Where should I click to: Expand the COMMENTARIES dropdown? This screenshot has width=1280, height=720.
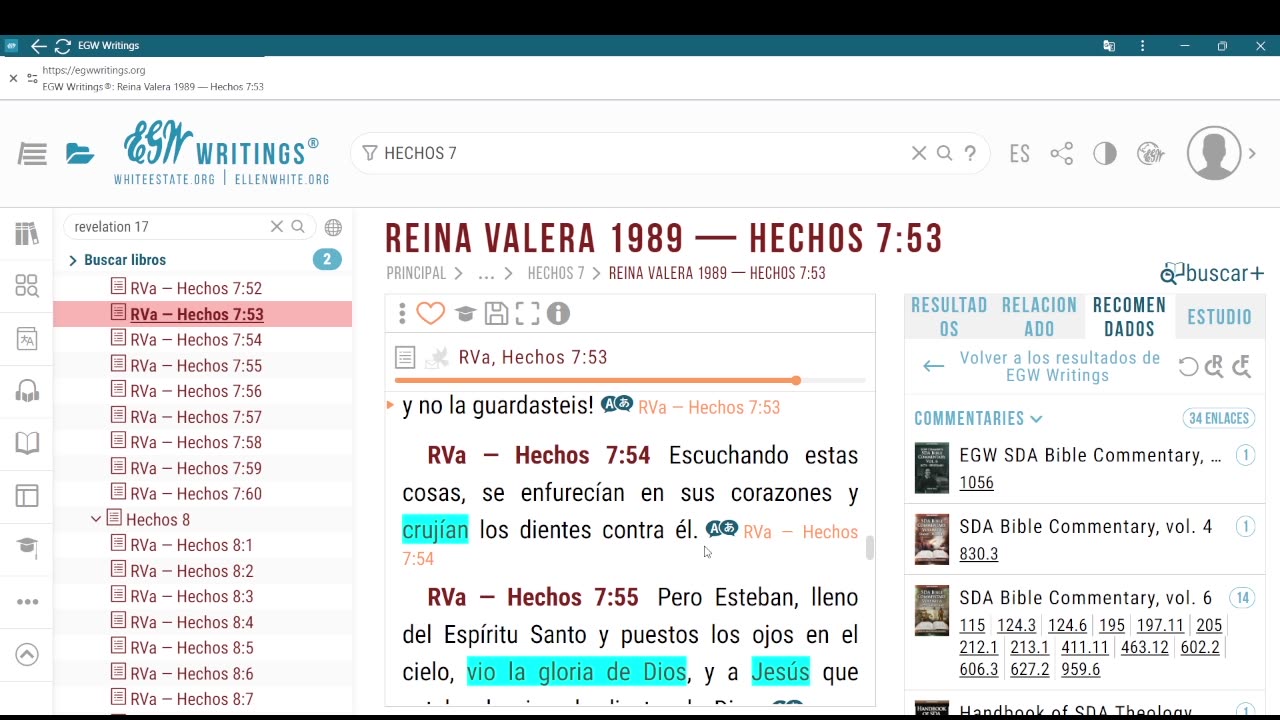click(x=978, y=419)
